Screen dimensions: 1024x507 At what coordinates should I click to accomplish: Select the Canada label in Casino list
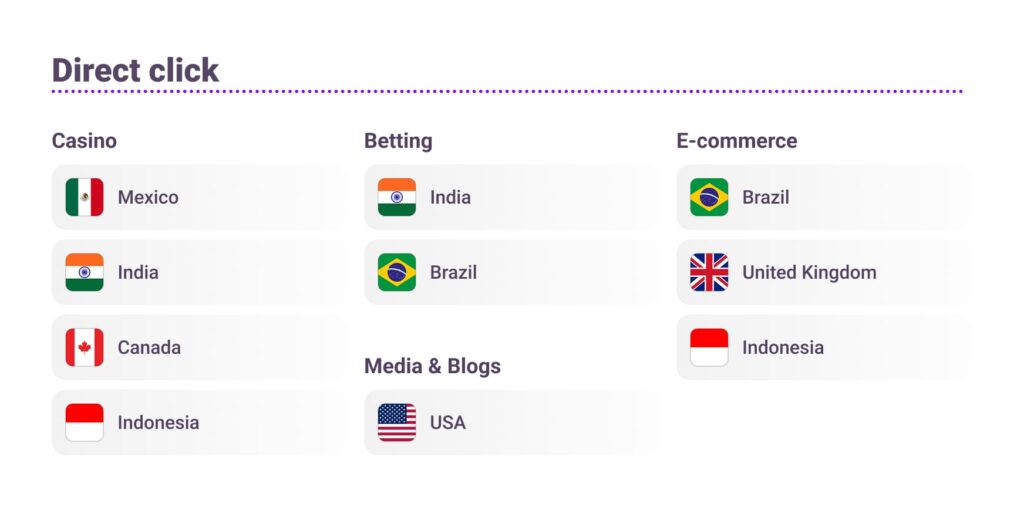click(149, 347)
